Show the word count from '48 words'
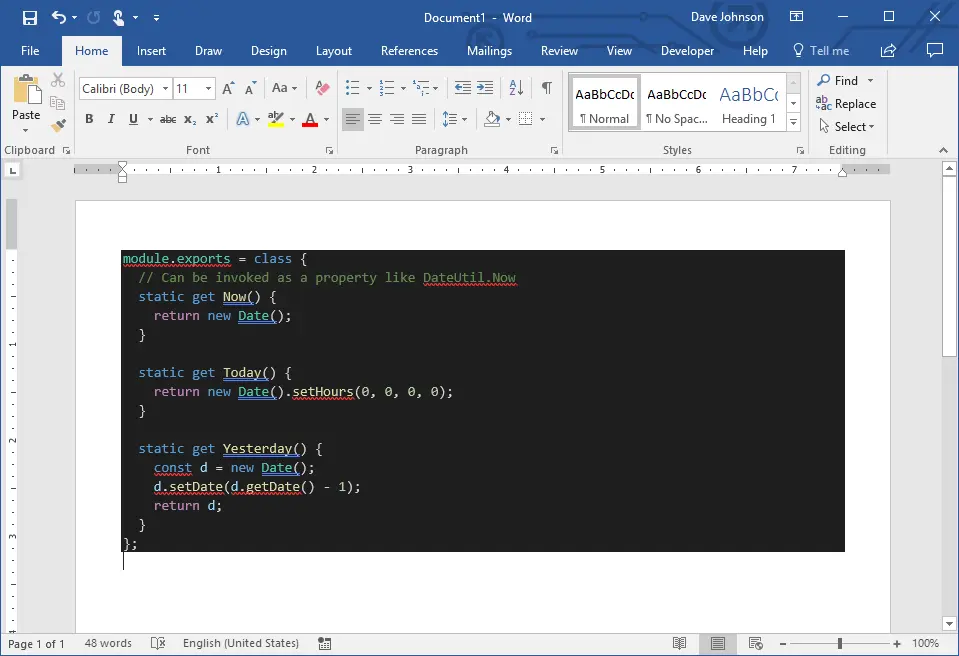This screenshot has width=959, height=656. (x=108, y=643)
